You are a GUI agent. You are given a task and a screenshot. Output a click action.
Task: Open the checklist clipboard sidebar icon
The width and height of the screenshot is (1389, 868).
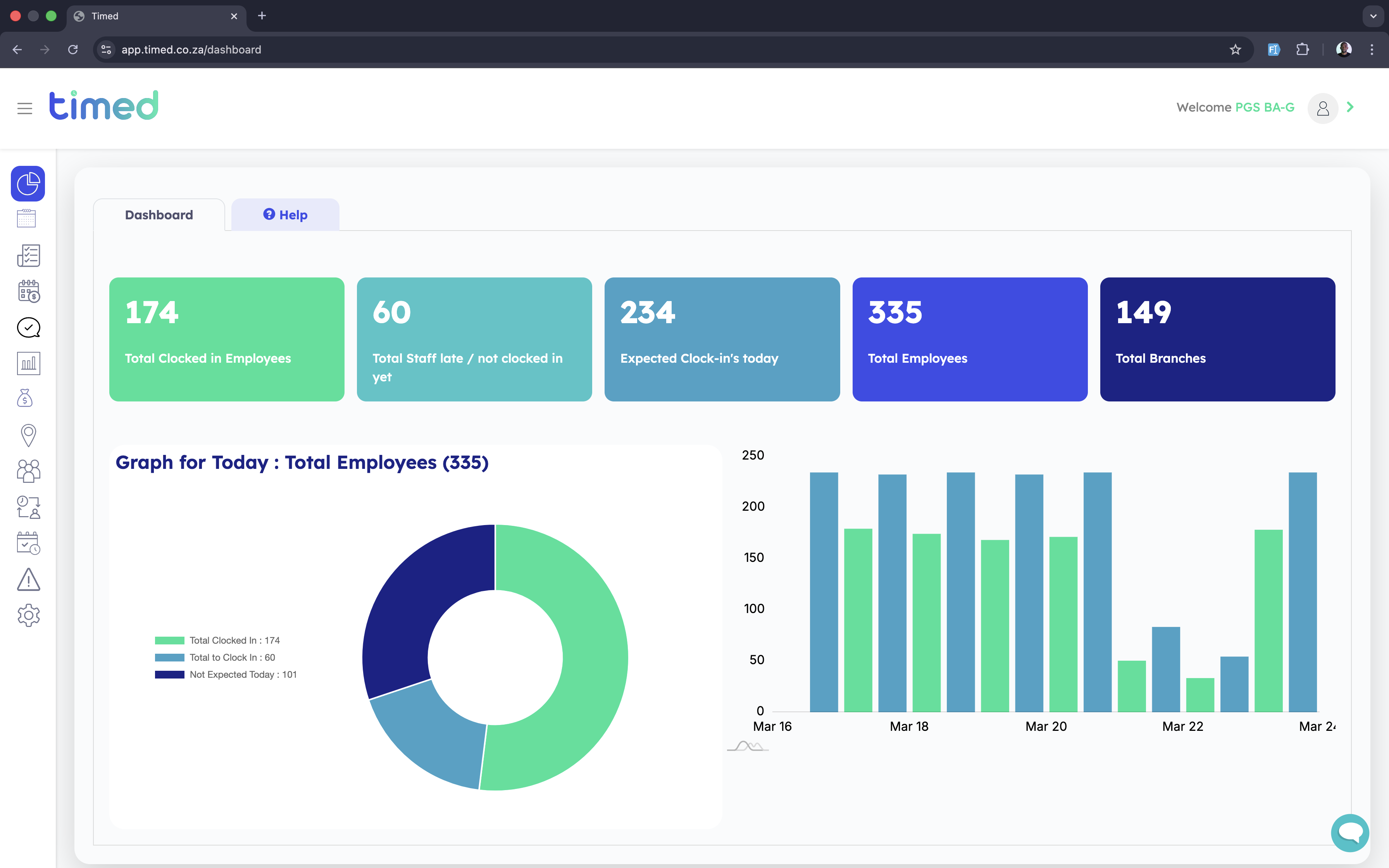click(x=28, y=255)
